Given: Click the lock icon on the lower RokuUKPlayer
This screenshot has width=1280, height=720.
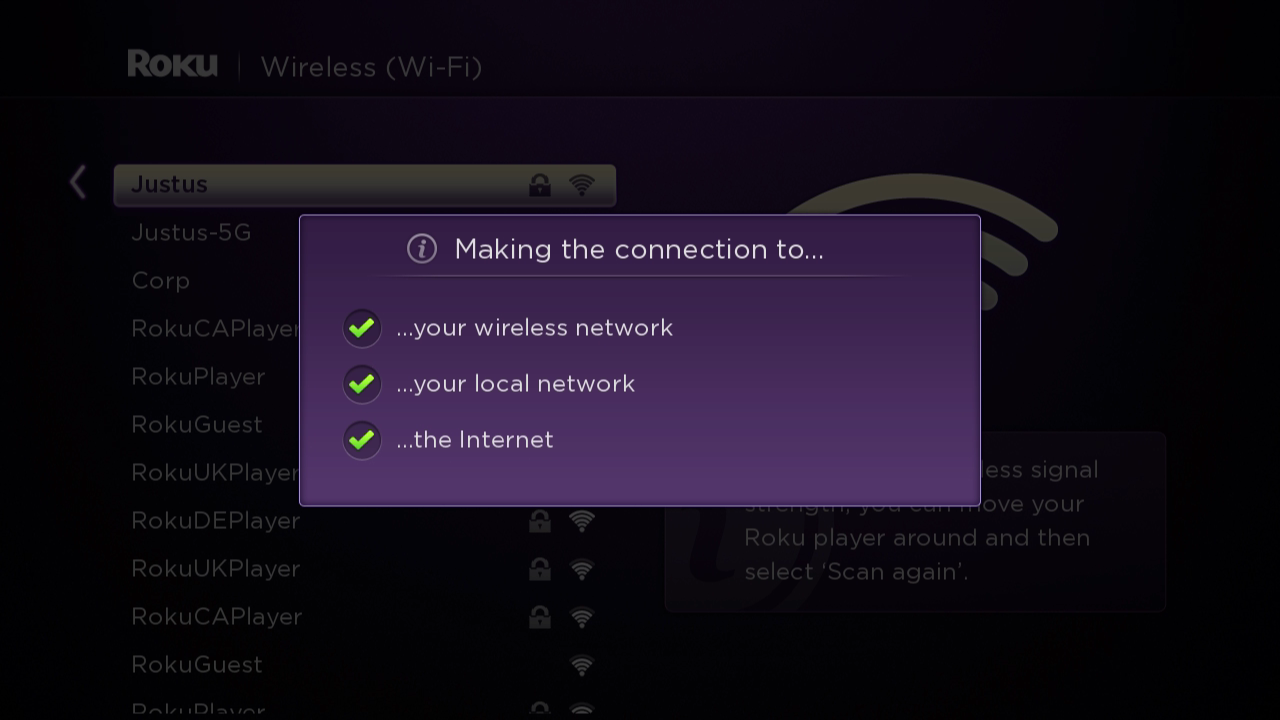Looking at the screenshot, I should pos(540,568).
